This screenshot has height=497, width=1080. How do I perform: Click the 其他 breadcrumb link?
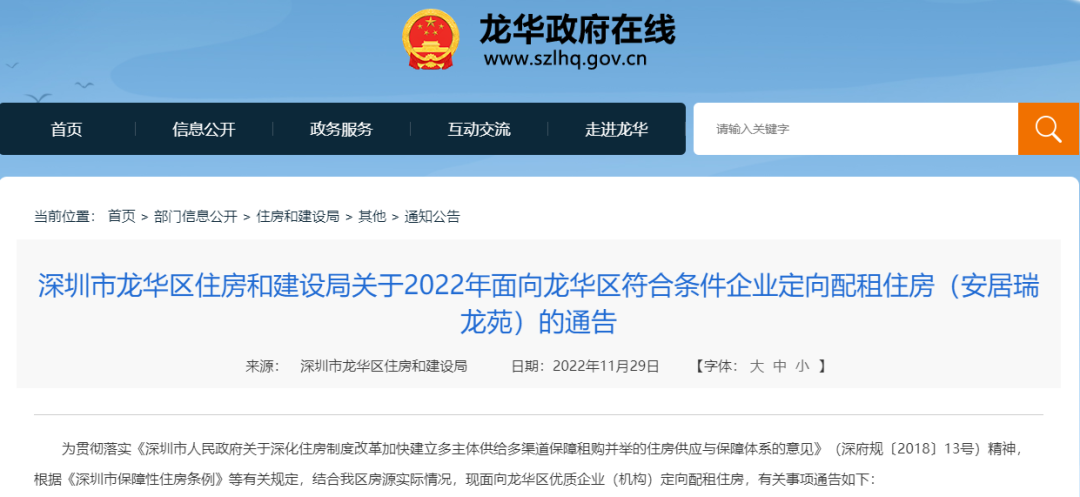point(372,217)
